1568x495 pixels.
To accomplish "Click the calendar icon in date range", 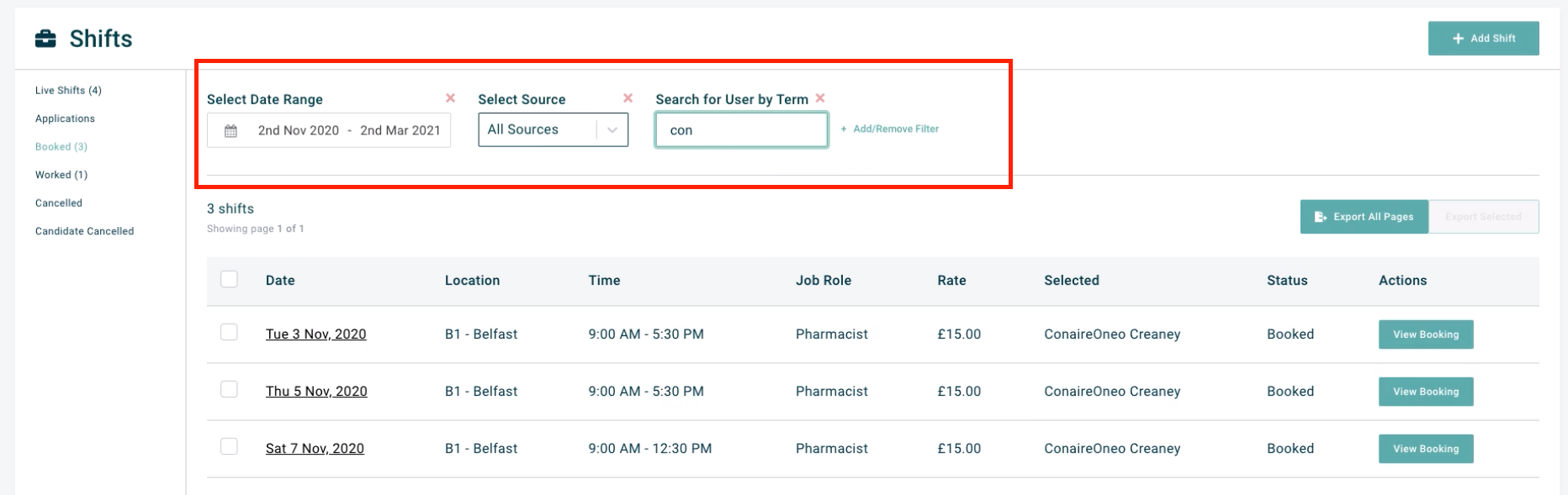I will click(x=230, y=131).
